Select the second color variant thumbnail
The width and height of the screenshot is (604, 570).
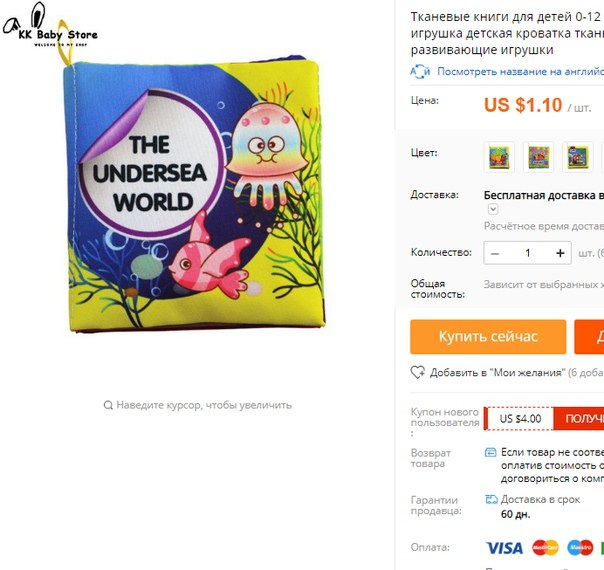[x=539, y=157]
